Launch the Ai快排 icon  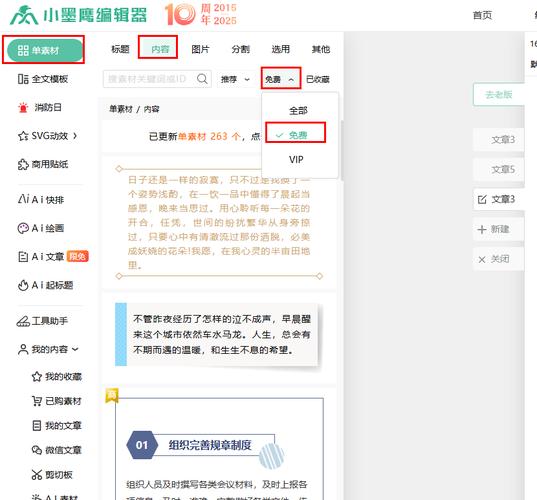click(x=23, y=199)
